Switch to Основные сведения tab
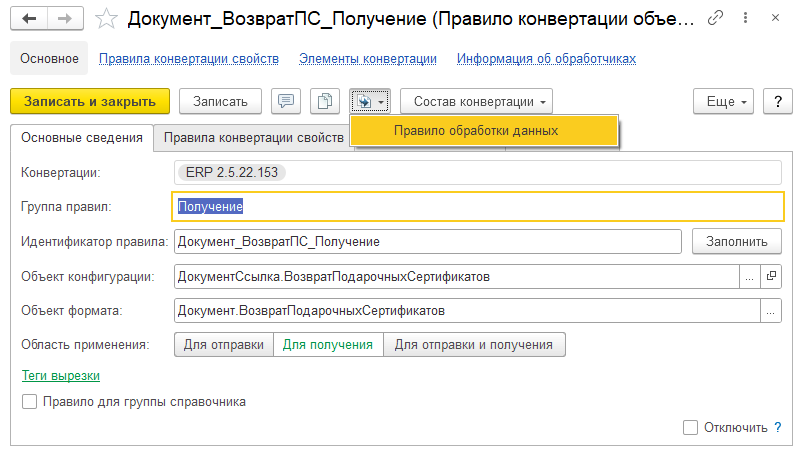Image resolution: width=798 pixels, height=451 pixels. click(82, 138)
